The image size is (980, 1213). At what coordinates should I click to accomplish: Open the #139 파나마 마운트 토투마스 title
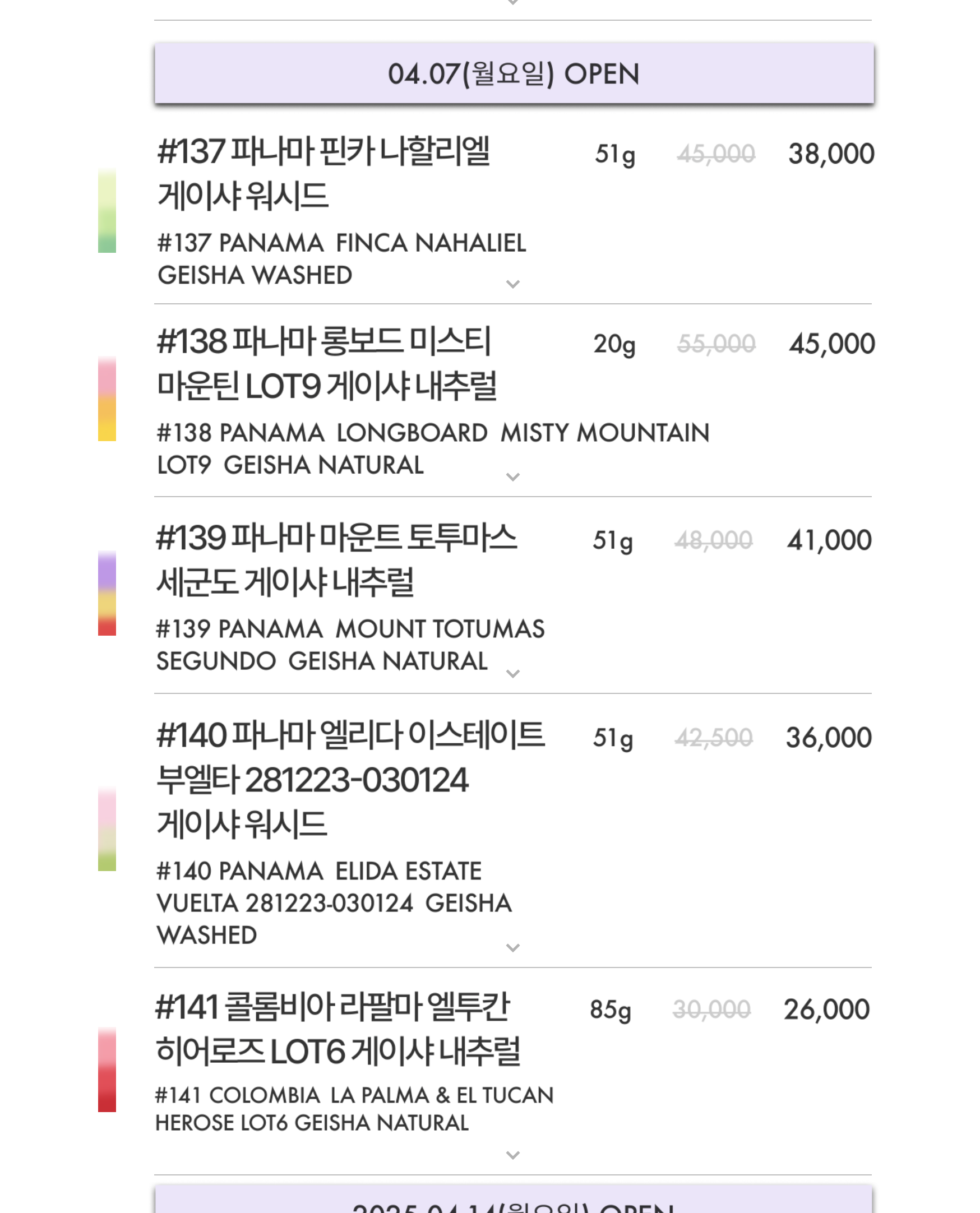tap(336, 559)
